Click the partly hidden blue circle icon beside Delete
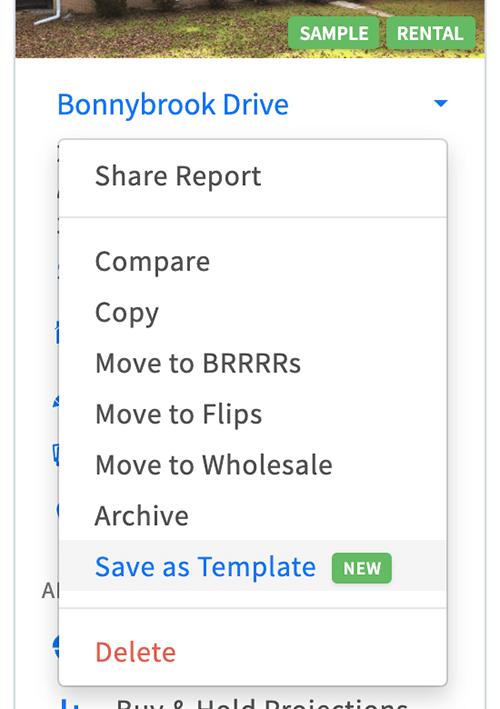Viewport: 500px width, 709px height. (x=56, y=647)
